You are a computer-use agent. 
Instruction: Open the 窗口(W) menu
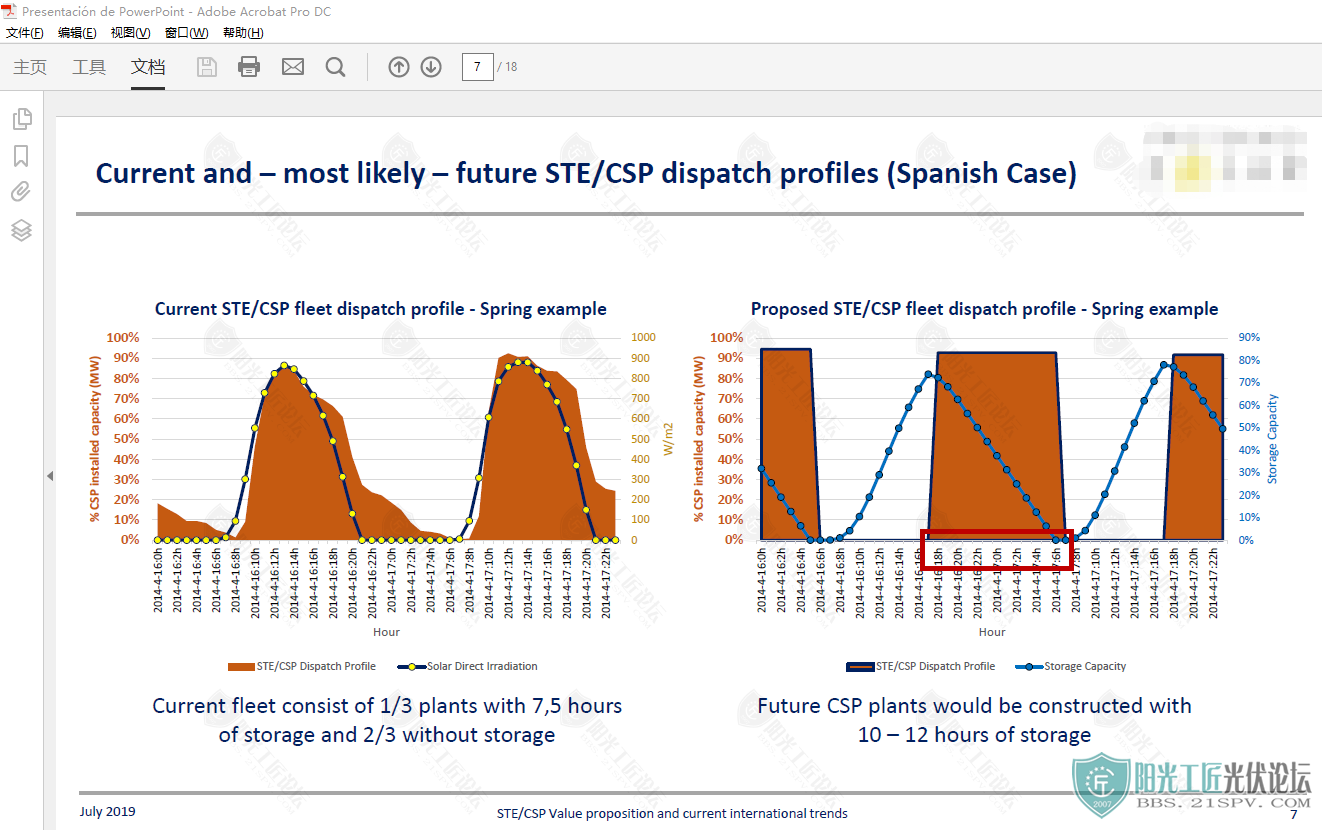pyautogui.click(x=186, y=33)
